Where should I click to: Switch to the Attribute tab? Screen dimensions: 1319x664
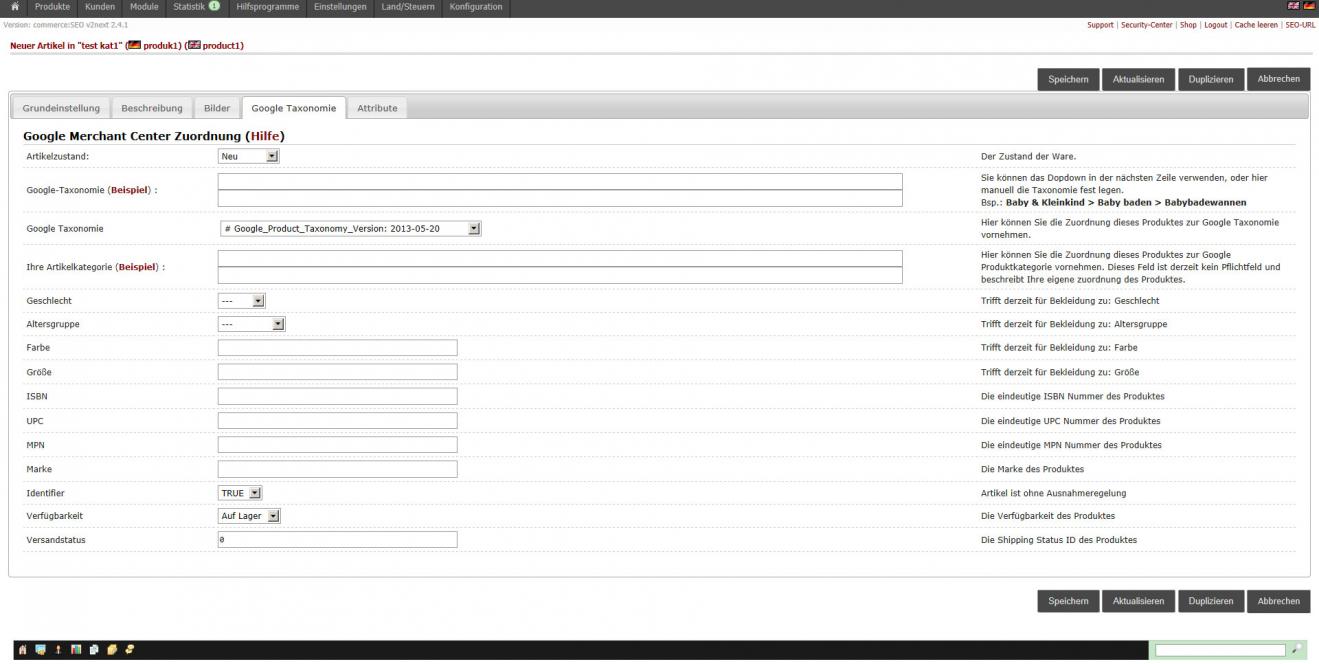pos(377,108)
